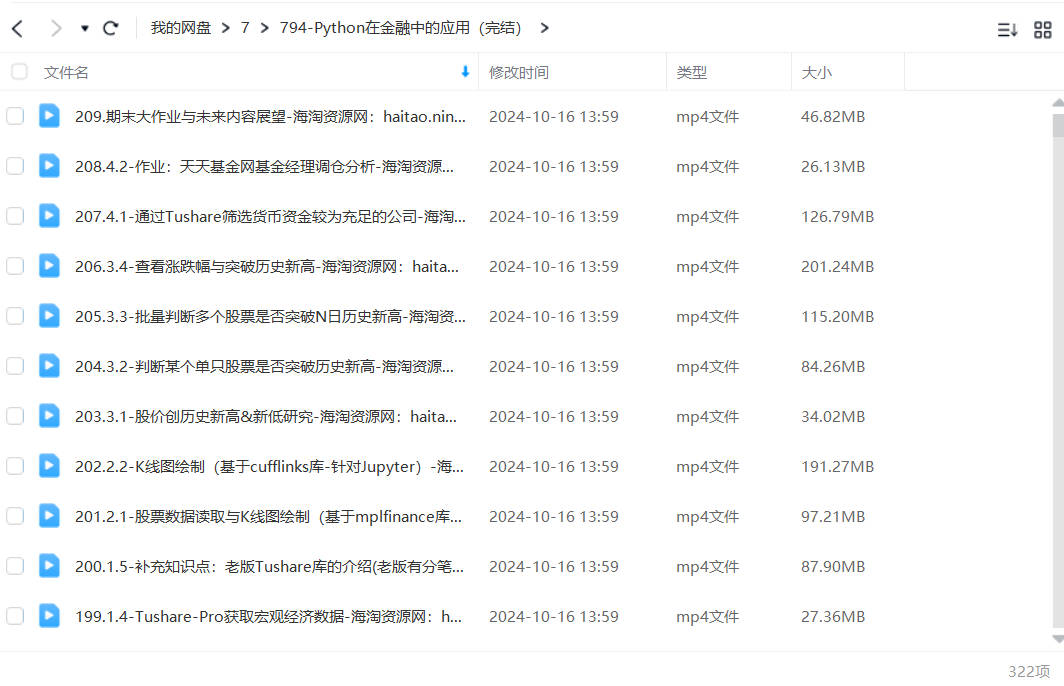
Task: Expand chevron after 我的网盘 breadcrumb
Action: pyautogui.click(x=225, y=28)
